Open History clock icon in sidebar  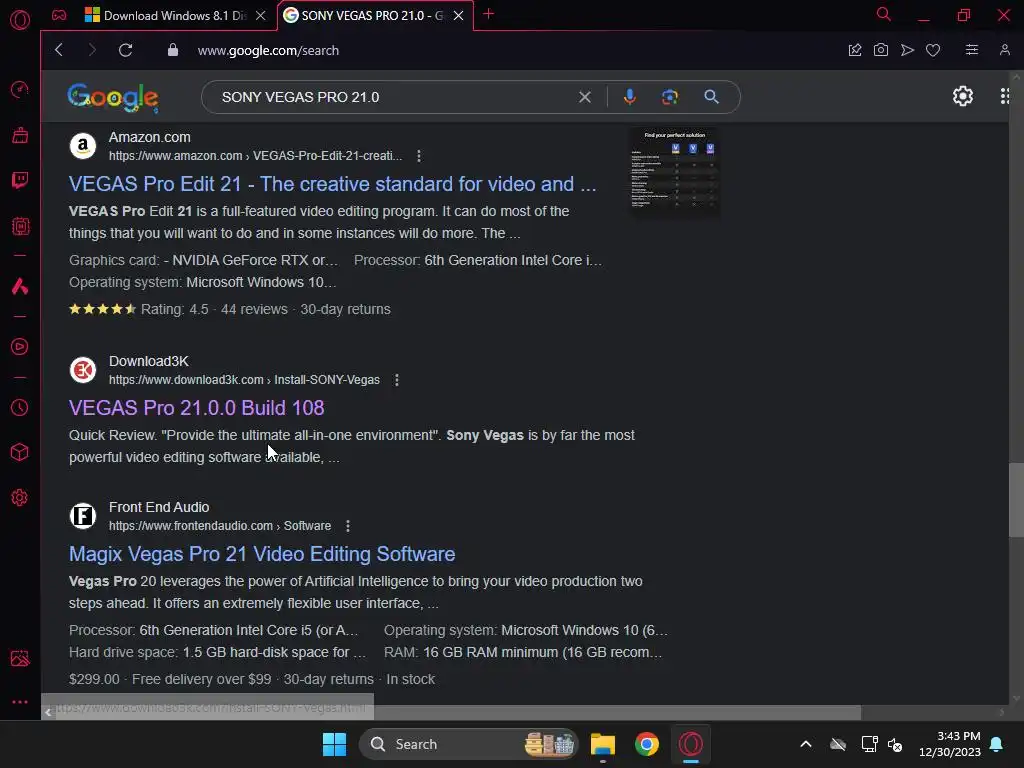20,408
